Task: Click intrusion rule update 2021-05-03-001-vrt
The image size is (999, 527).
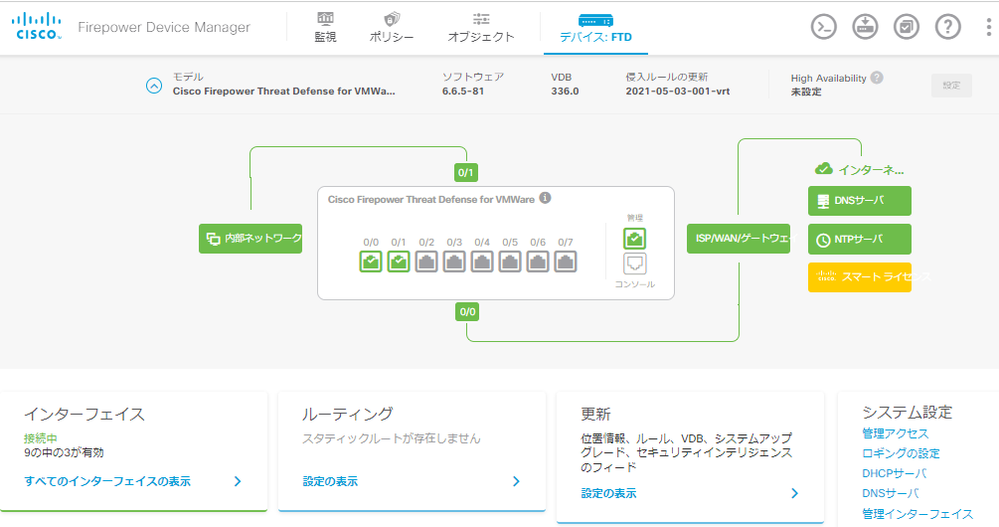Action: (x=677, y=91)
